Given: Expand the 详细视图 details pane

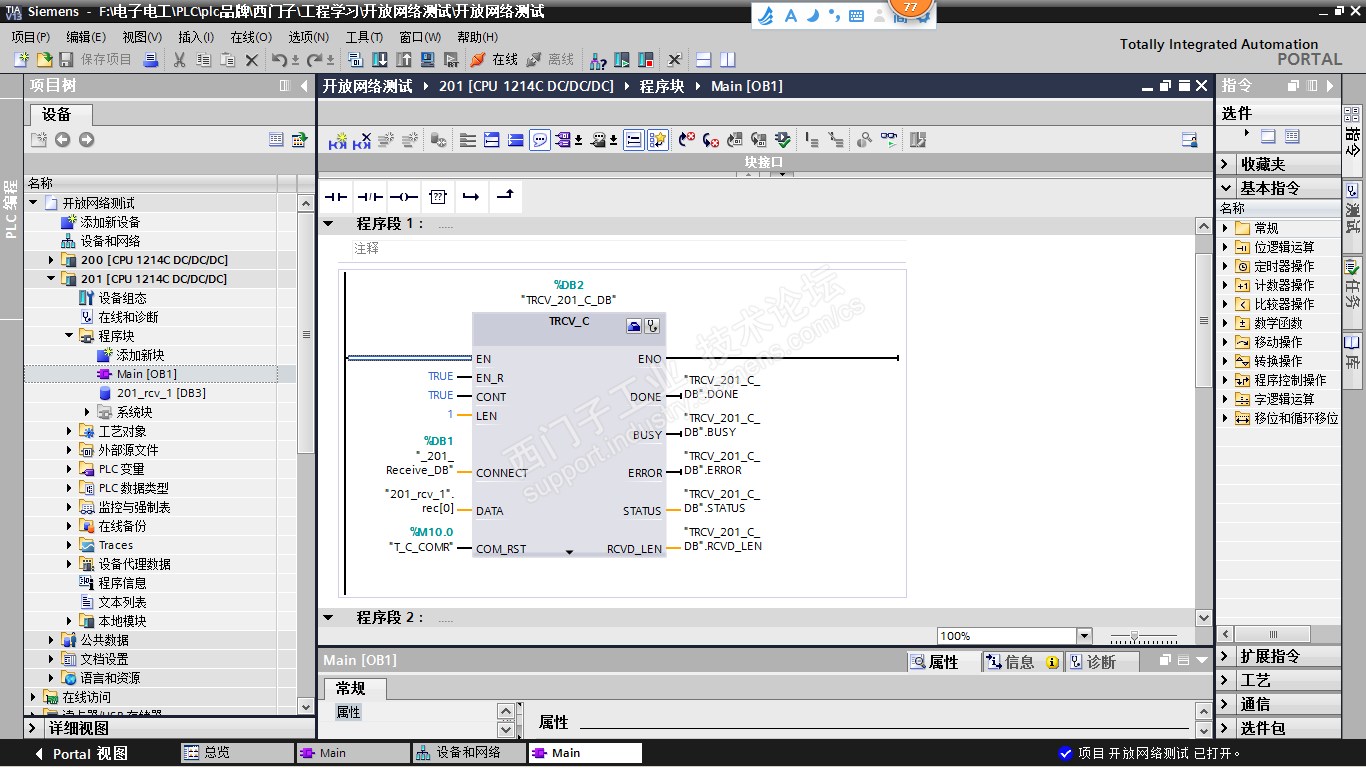Looking at the screenshot, I should click(33, 727).
